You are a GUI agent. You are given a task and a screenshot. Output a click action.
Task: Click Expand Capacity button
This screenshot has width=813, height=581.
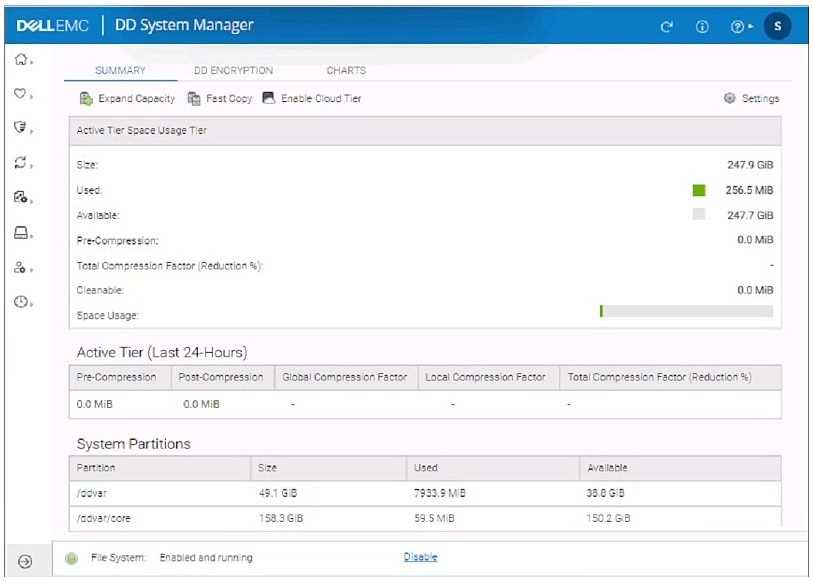[127, 99]
